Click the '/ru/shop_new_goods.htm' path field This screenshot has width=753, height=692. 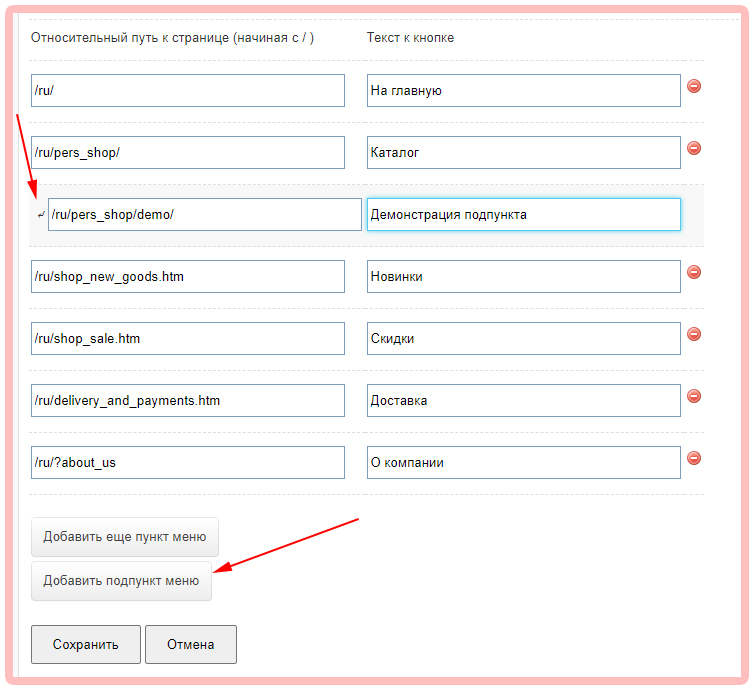[x=188, y=276]
